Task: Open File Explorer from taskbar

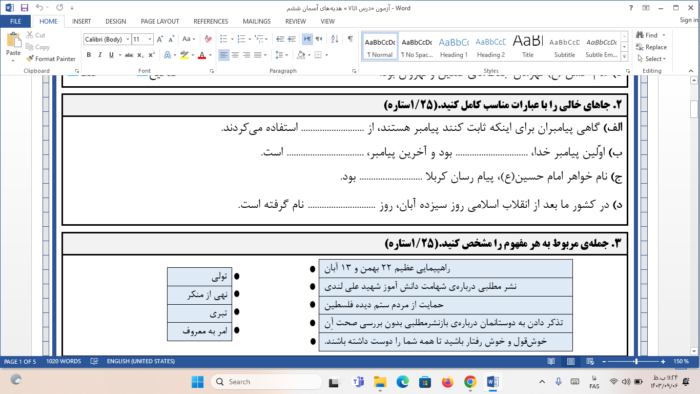Action: (x=380, y=382)
